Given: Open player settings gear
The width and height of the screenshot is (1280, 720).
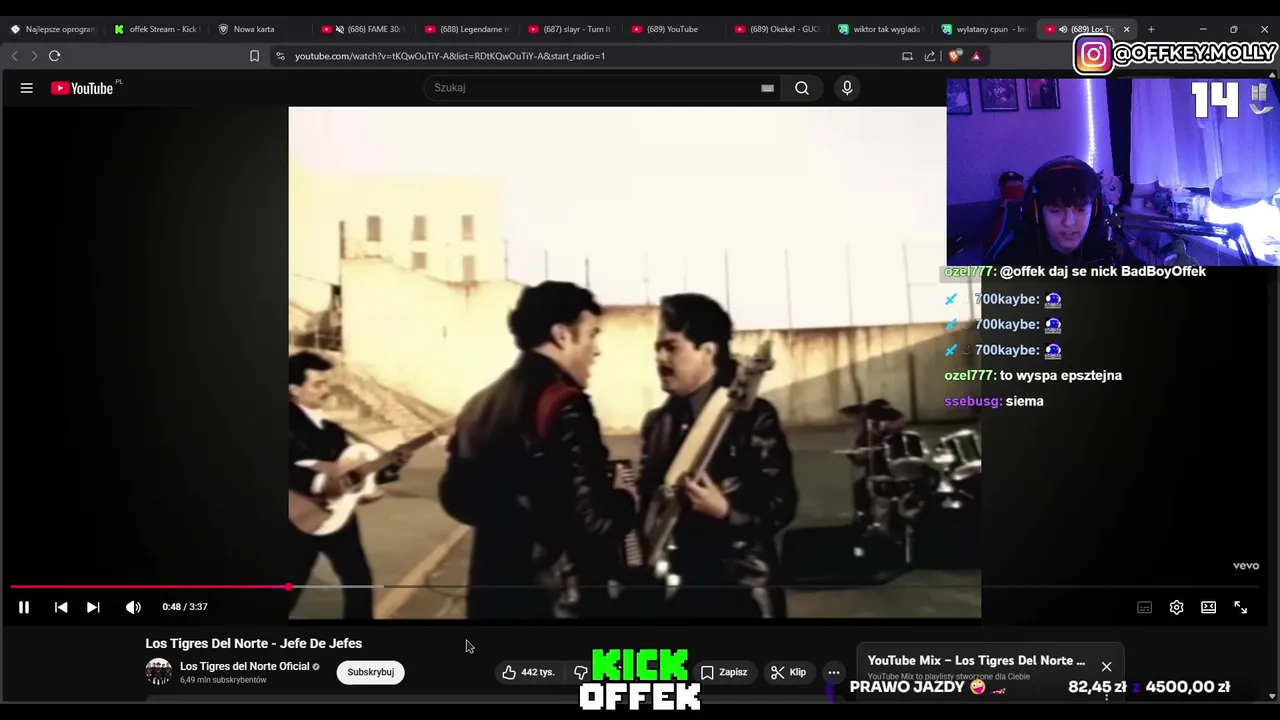Looking at the screenshot, I should (1177, 607).
